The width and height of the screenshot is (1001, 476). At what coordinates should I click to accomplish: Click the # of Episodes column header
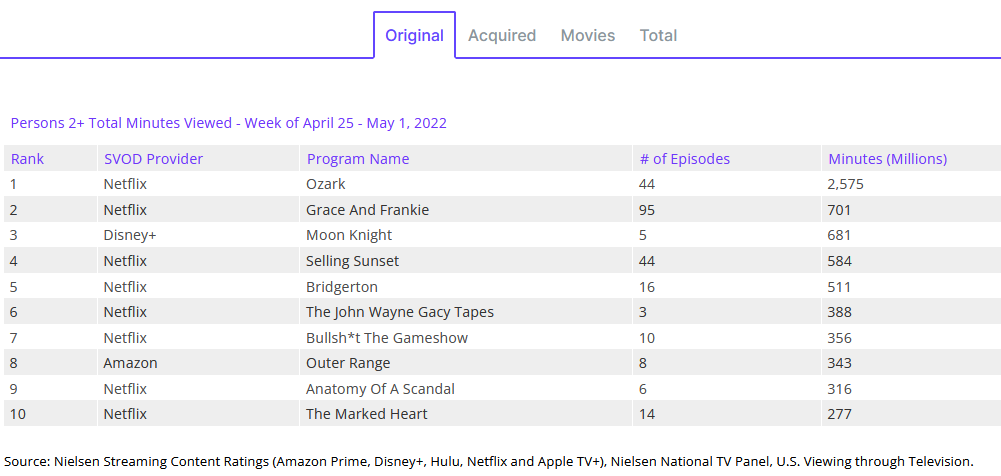point(684,159)
